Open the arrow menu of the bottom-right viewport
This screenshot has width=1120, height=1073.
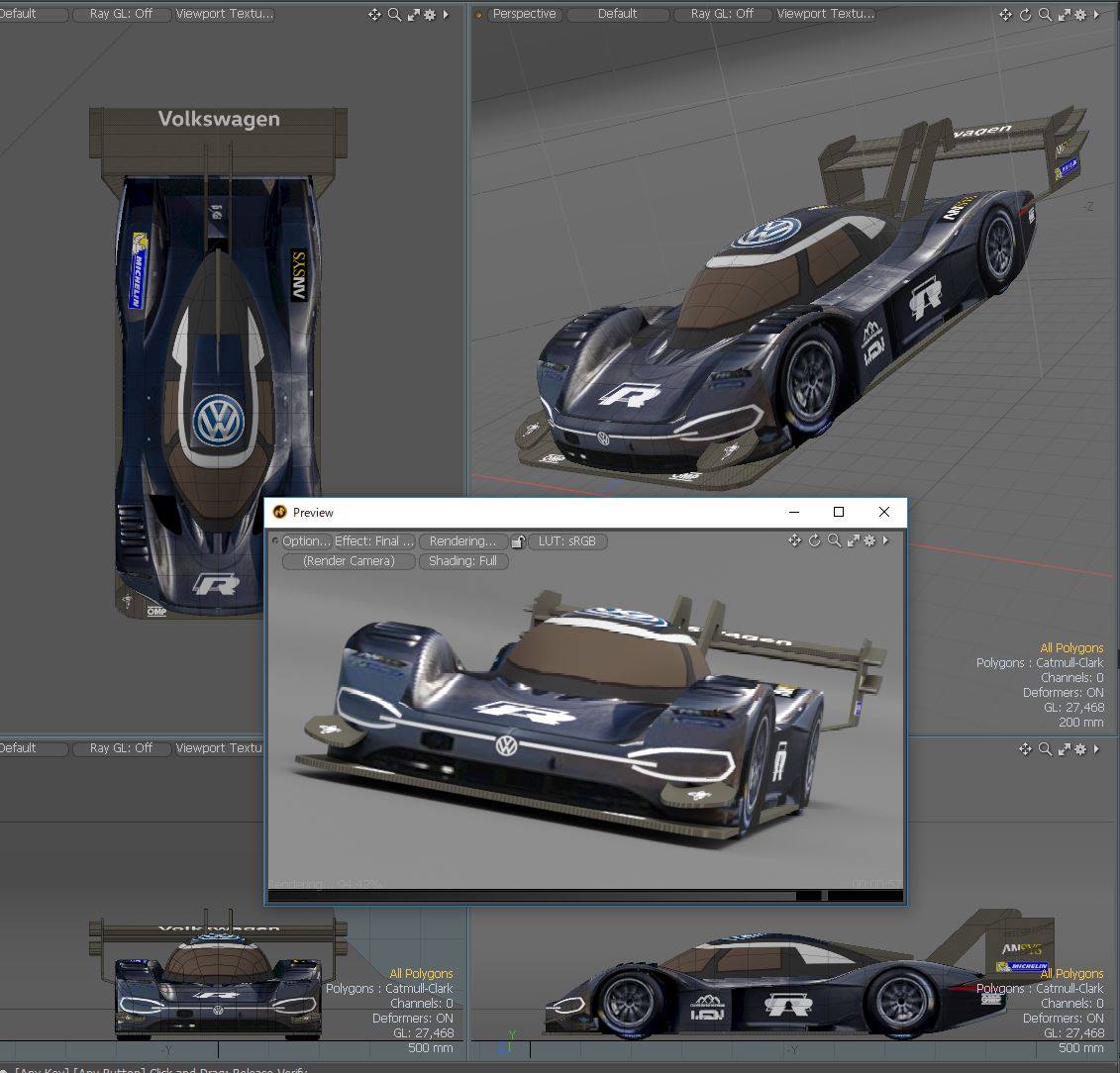(x=1096, y=749)
